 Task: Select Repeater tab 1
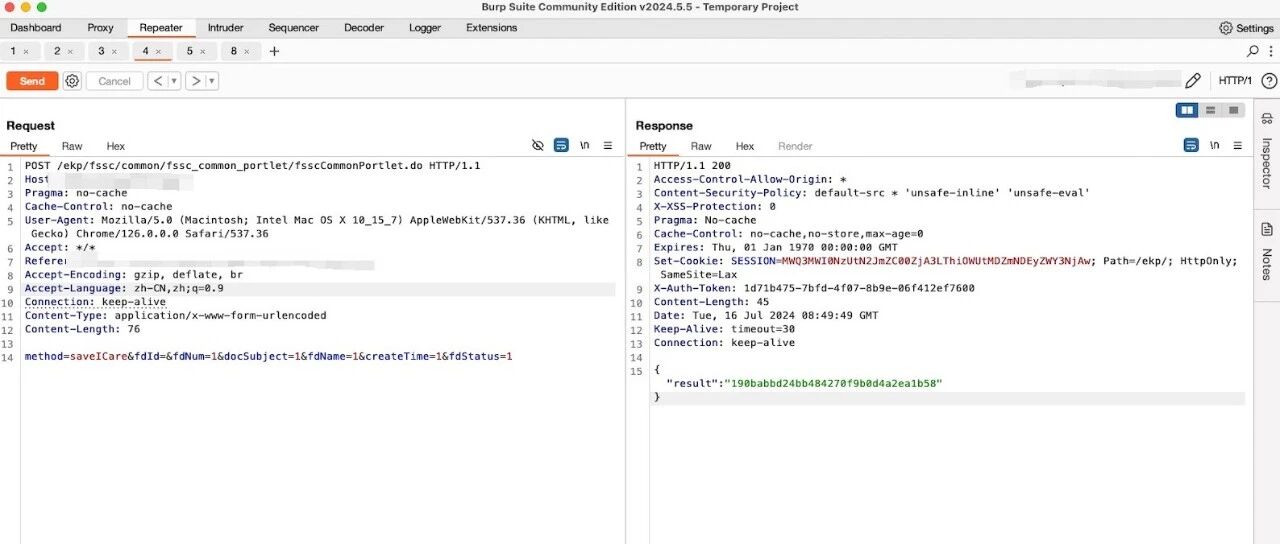pos(14,51)
